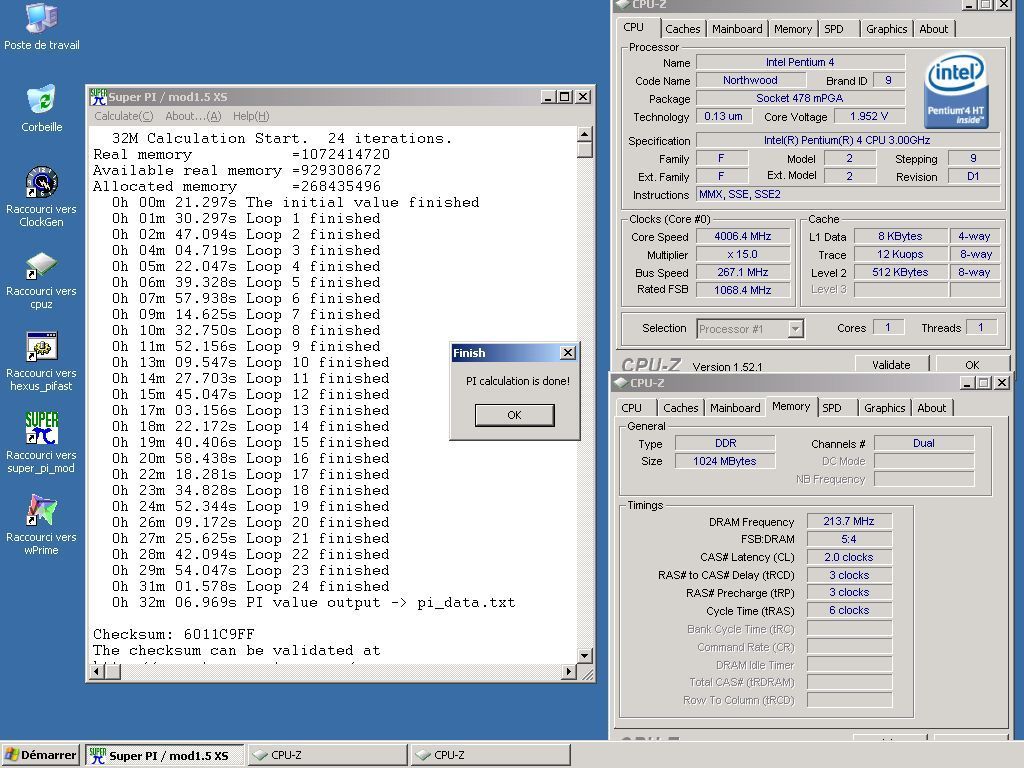Click the Super PI vertical scroll thumb
Screen dimensions: 1024x768
(x=584, y=150)
